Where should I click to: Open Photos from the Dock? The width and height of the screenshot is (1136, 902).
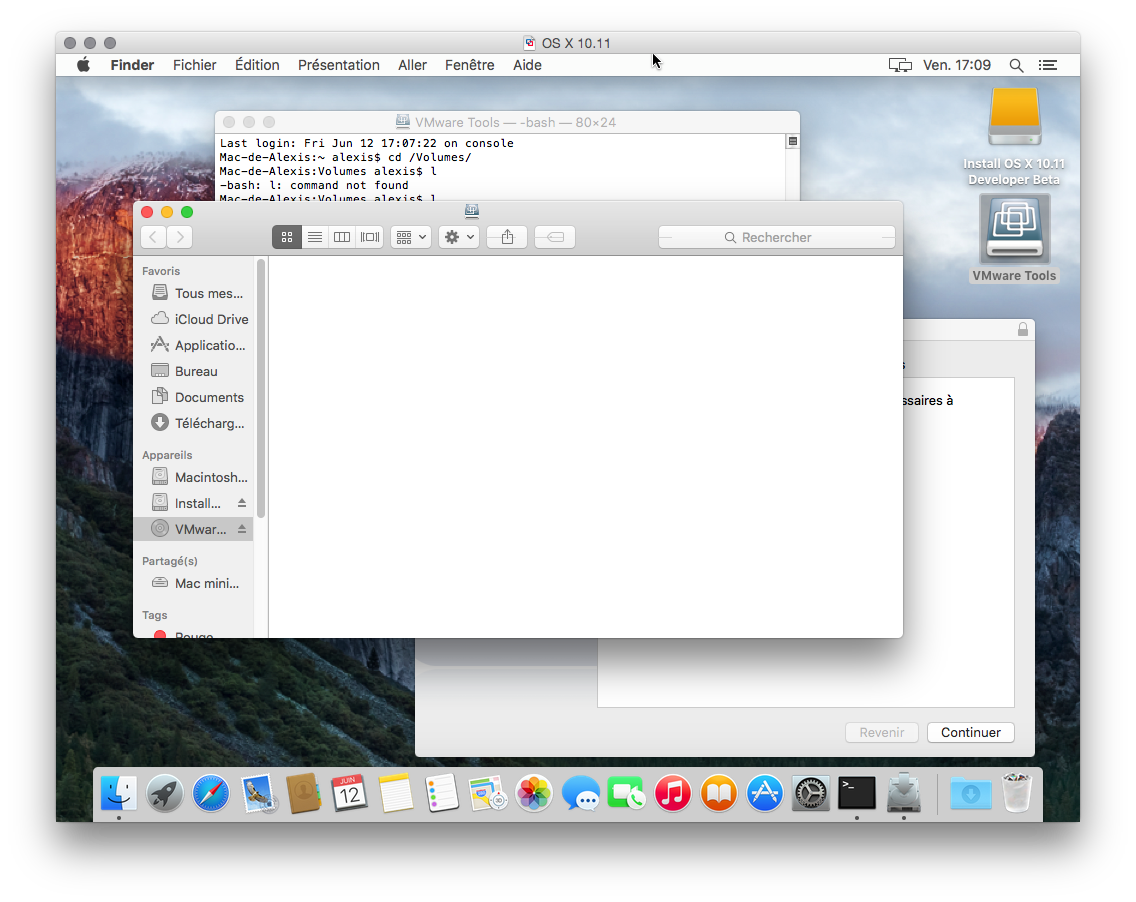tap(534, 793)
